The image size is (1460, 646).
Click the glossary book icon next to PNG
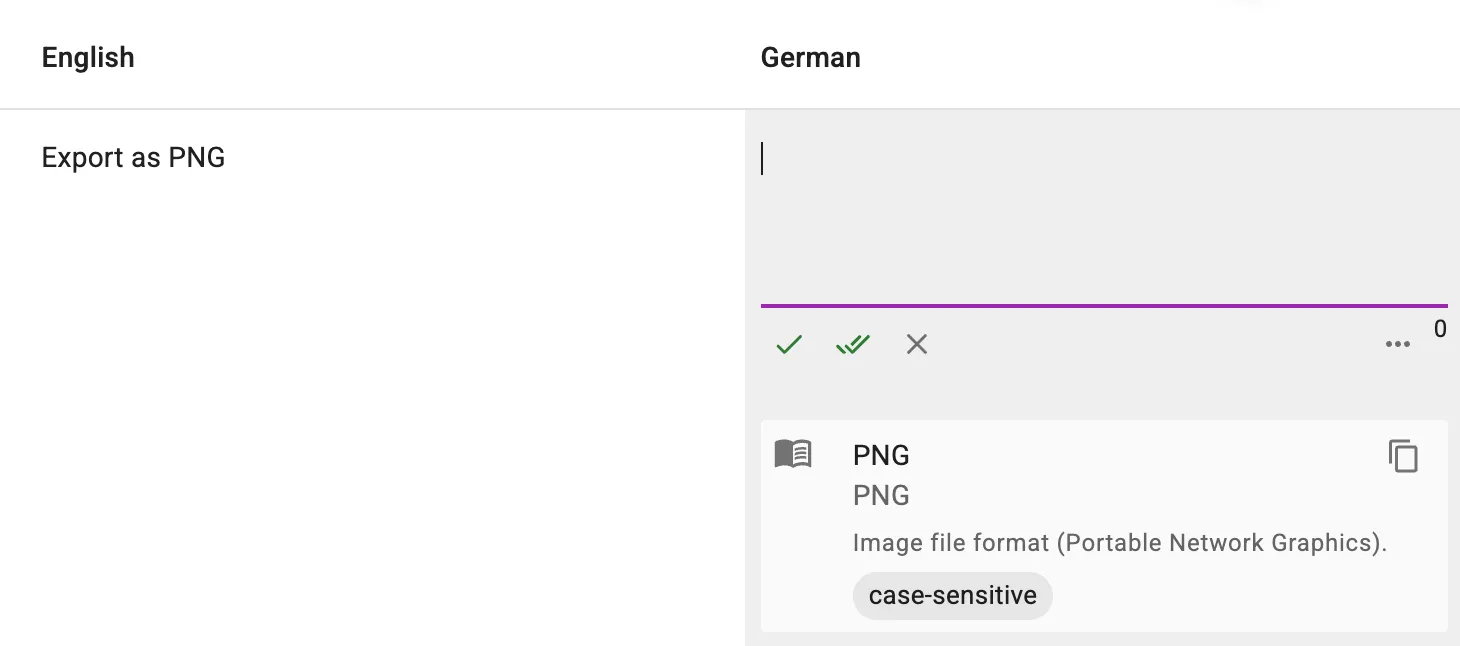[x=793, y=453]
